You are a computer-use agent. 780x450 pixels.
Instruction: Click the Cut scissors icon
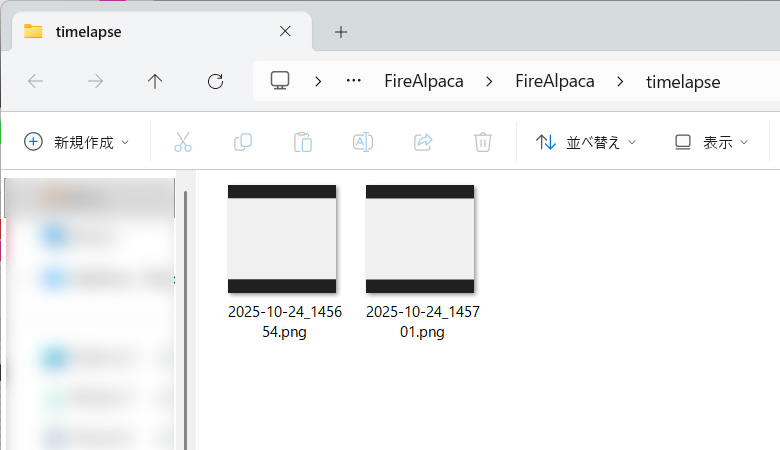pos(182,142)
